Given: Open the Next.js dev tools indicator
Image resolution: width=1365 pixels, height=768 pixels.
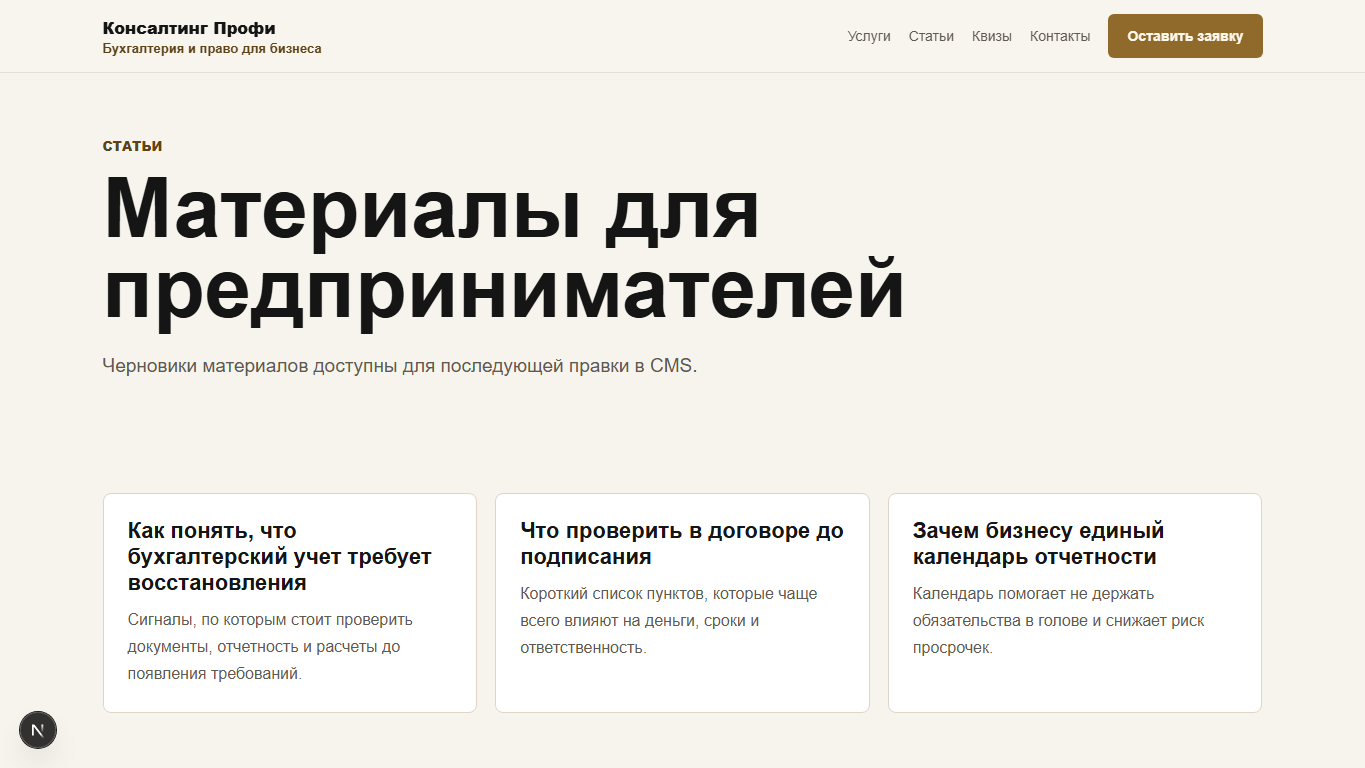Looking at the screenshot, I should (38, 730).
